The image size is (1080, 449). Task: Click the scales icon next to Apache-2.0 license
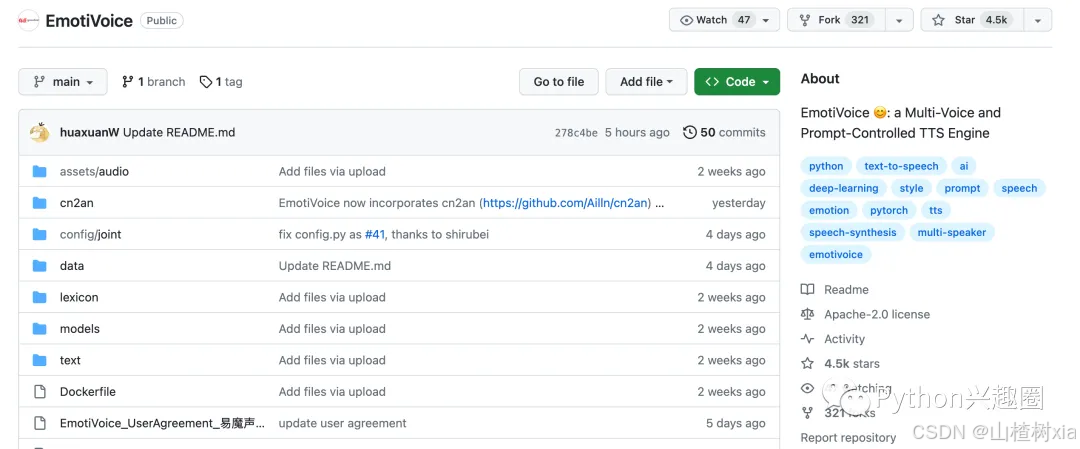pyautogui.click(x=807, y=315)
